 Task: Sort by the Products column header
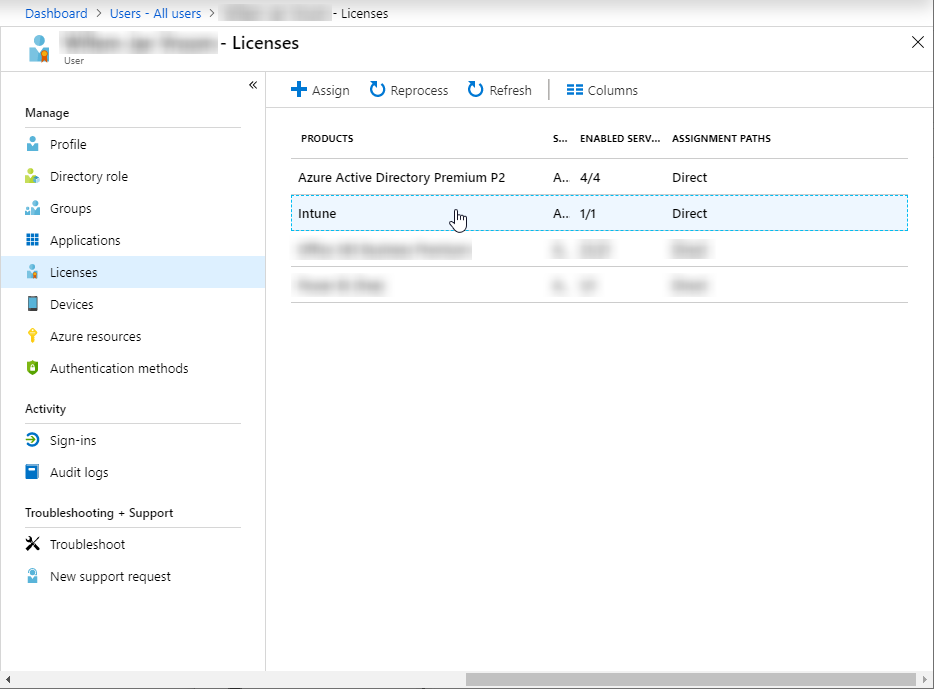pyautogui.click(x=327, y=139)
